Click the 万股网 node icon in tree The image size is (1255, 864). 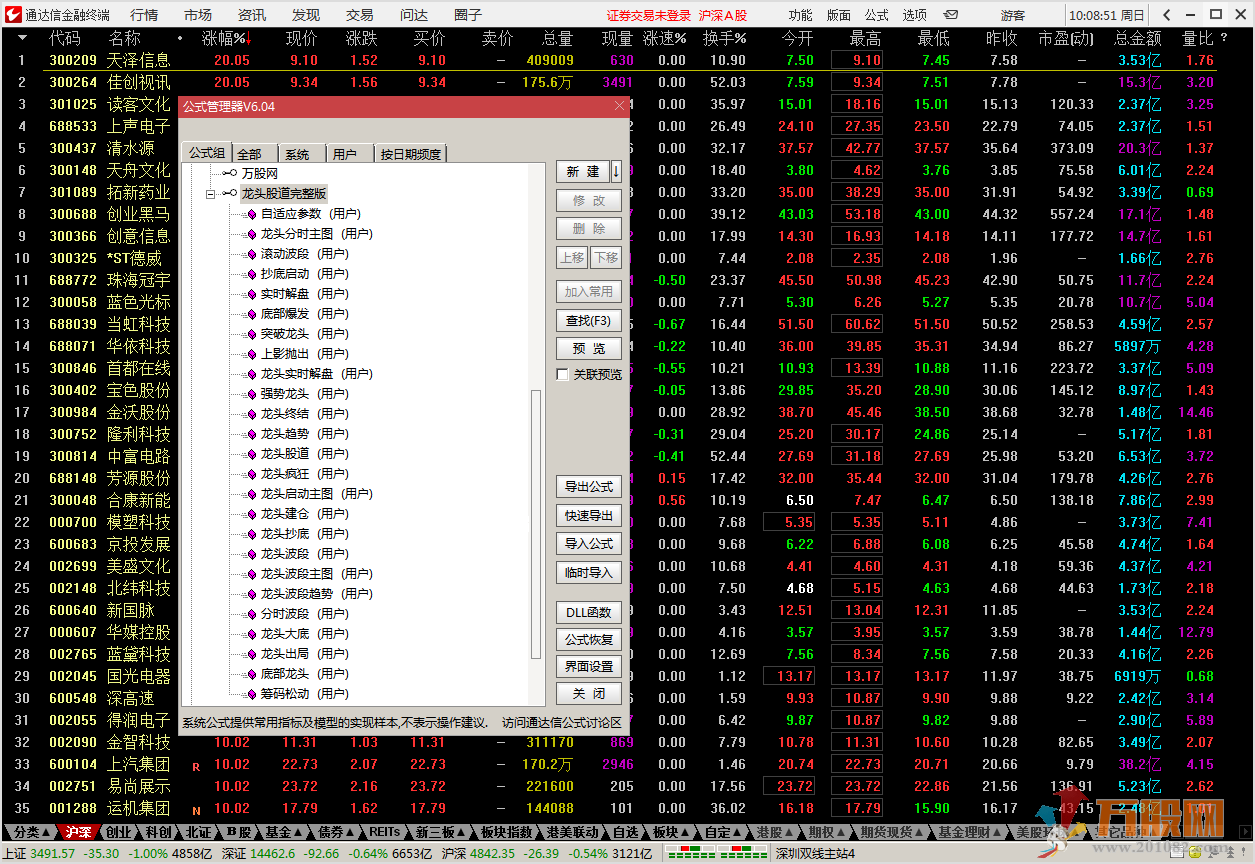pyautogui.click(x=230, y=173)
